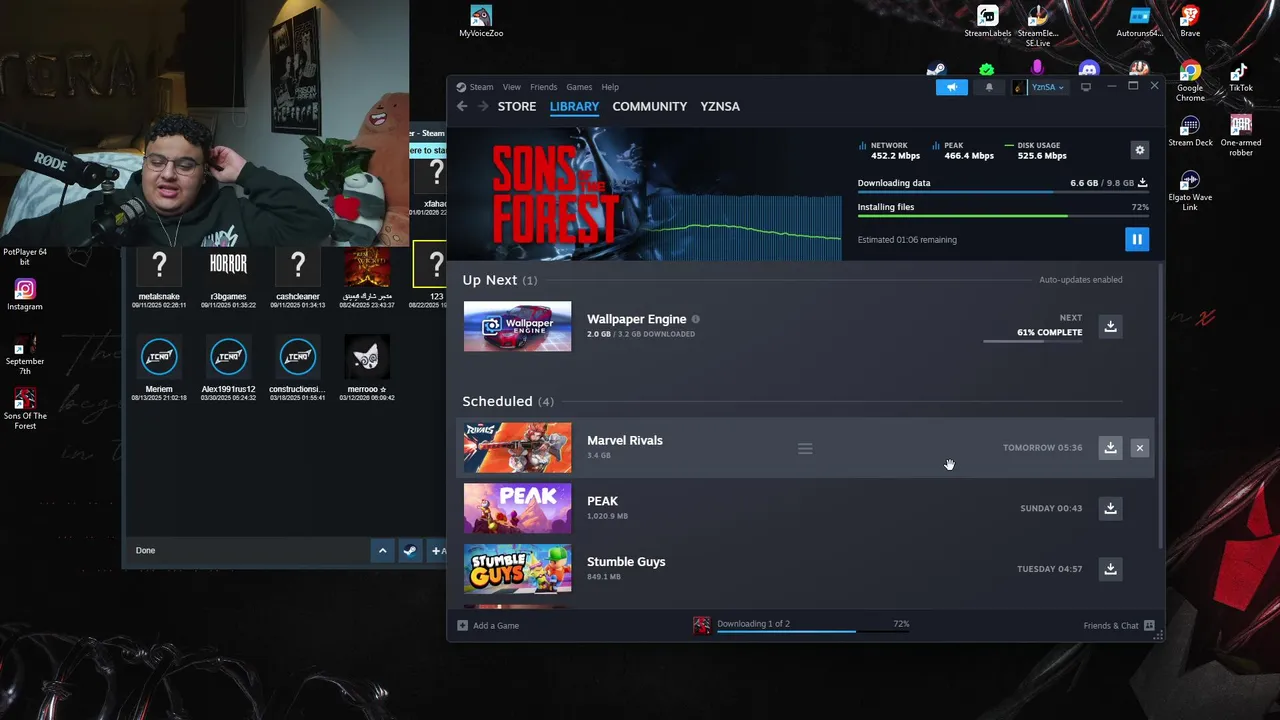This screenshot has height=720, width=1280.
Task: Select the Marvel Rivals title text
Action: coord(625,440)
